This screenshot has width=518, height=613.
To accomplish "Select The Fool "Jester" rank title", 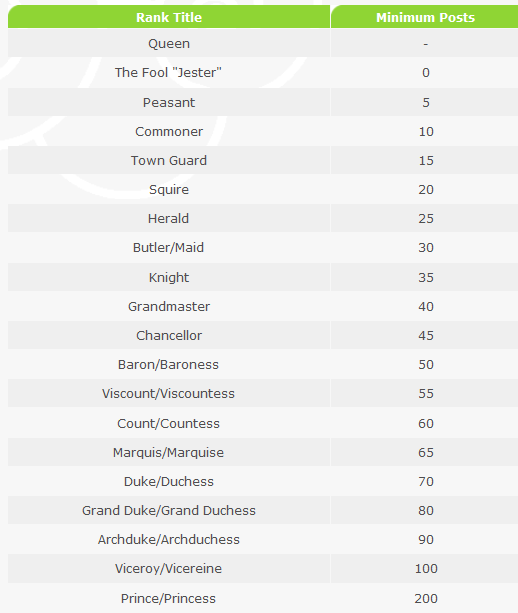I will 168,73.
